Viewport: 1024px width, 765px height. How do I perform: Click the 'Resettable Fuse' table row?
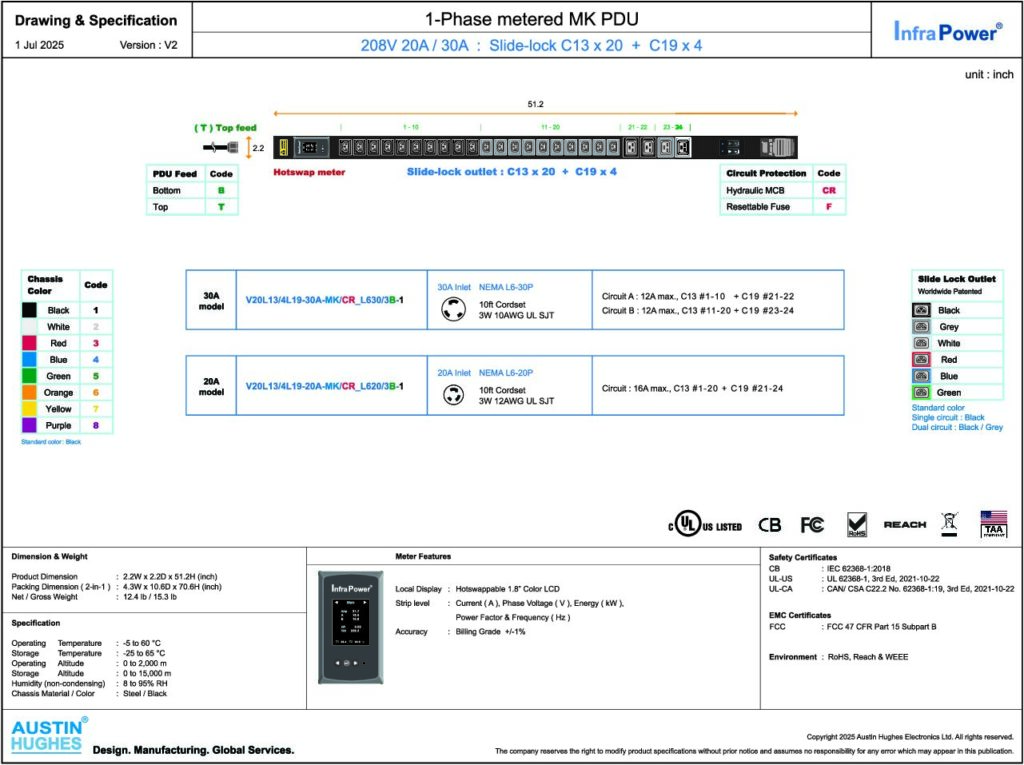click(782, 206)
